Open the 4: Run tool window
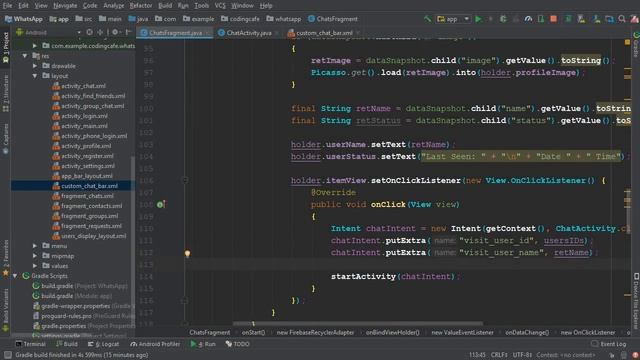This screenshot has width=640, height=360. (203, 344)
